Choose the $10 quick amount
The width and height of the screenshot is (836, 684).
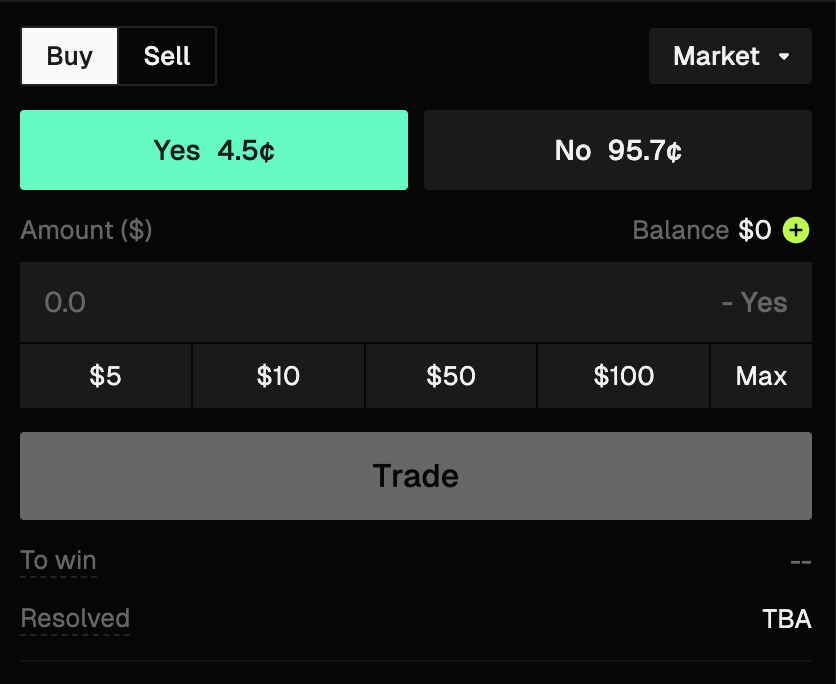coord(278,376)
